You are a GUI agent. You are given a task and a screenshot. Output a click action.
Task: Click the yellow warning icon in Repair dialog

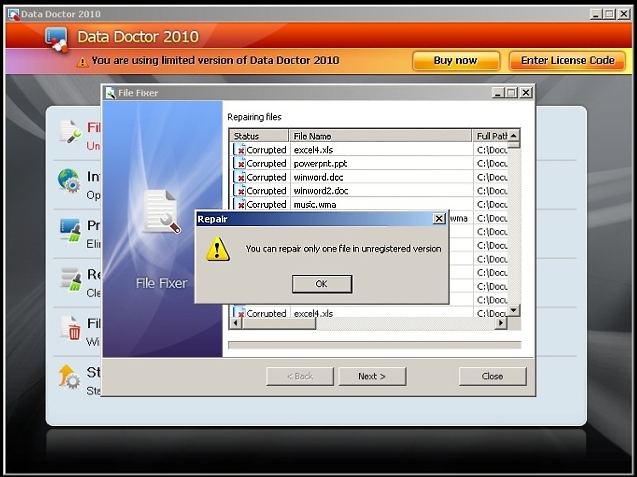click(x=217, y=249)
